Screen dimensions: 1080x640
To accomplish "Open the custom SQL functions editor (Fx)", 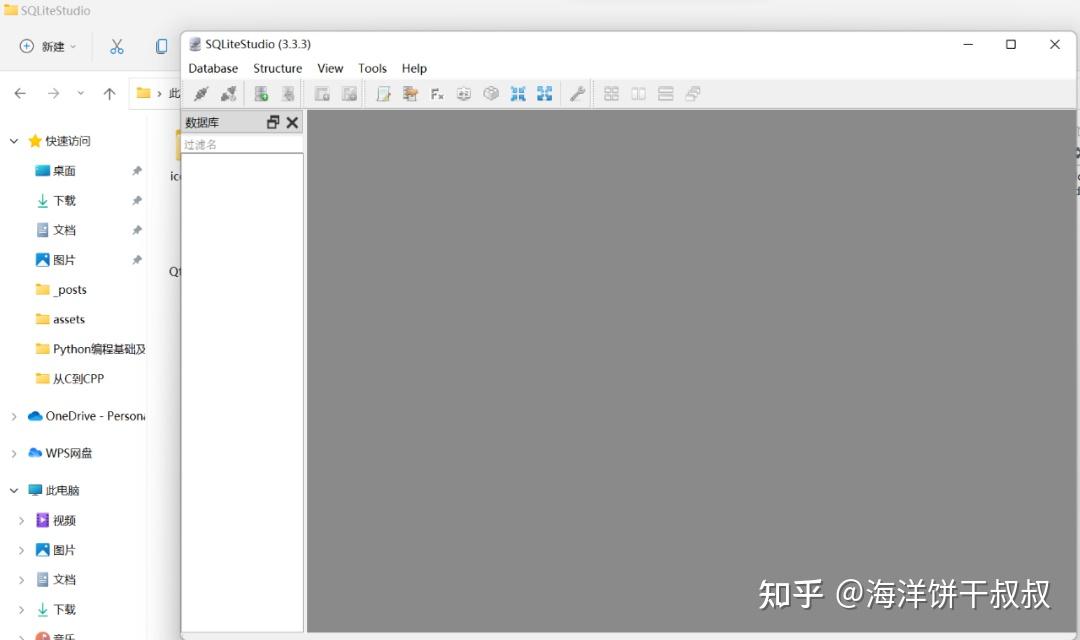I will pyautogui.click(x=435, y=93).
